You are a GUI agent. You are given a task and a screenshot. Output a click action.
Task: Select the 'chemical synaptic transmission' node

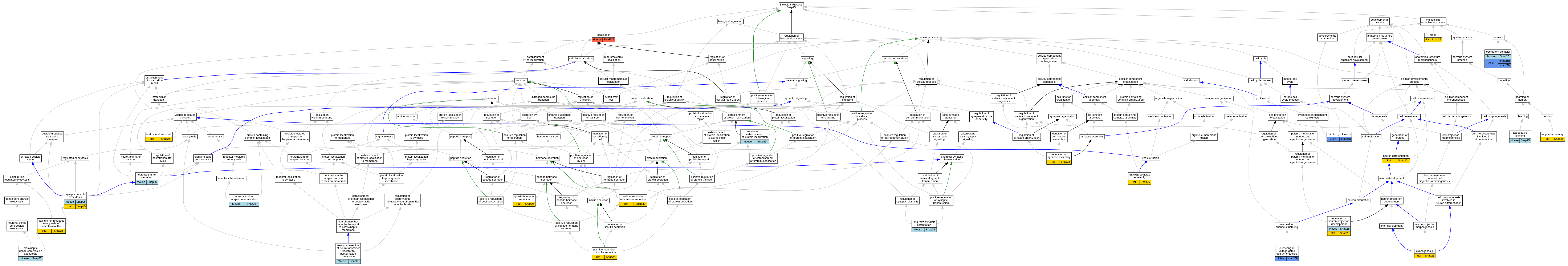(x=952, y=158)
